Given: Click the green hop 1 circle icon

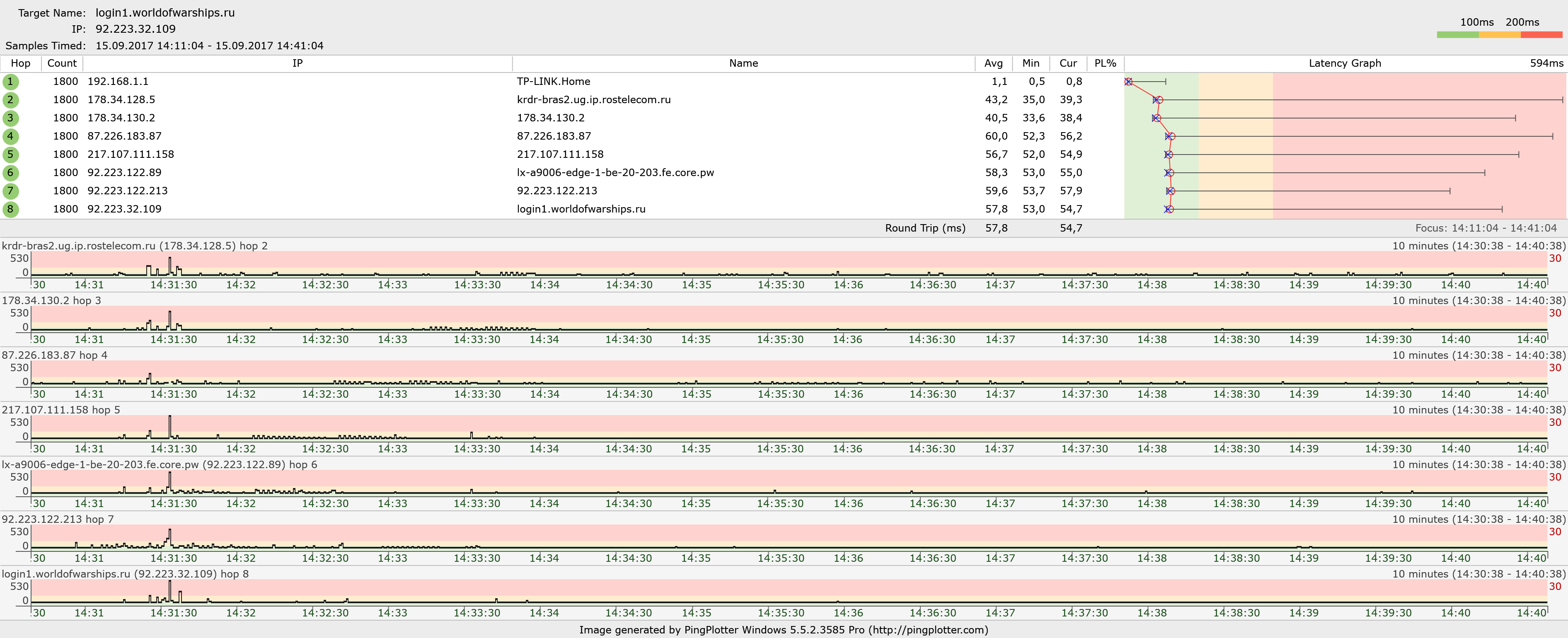Looking at the screenshot, I should (x=10, y=82).
